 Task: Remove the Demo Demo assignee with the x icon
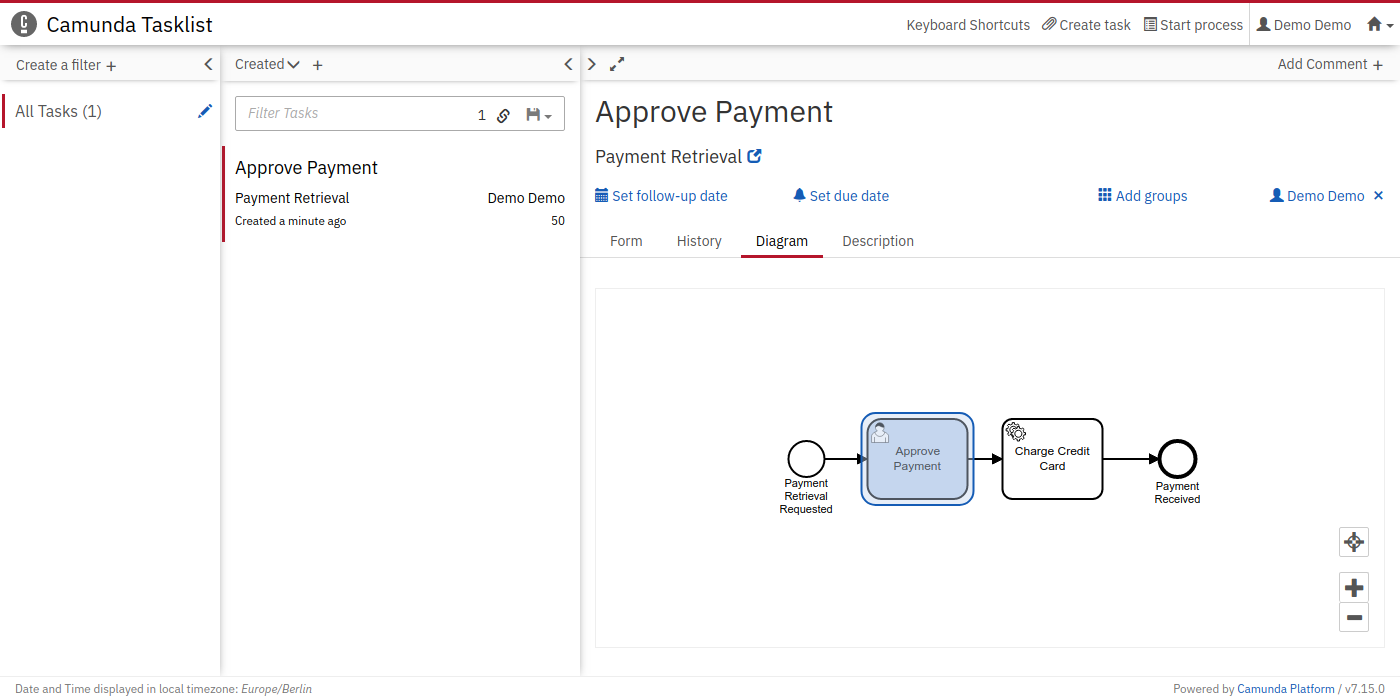coord(1378,196)
